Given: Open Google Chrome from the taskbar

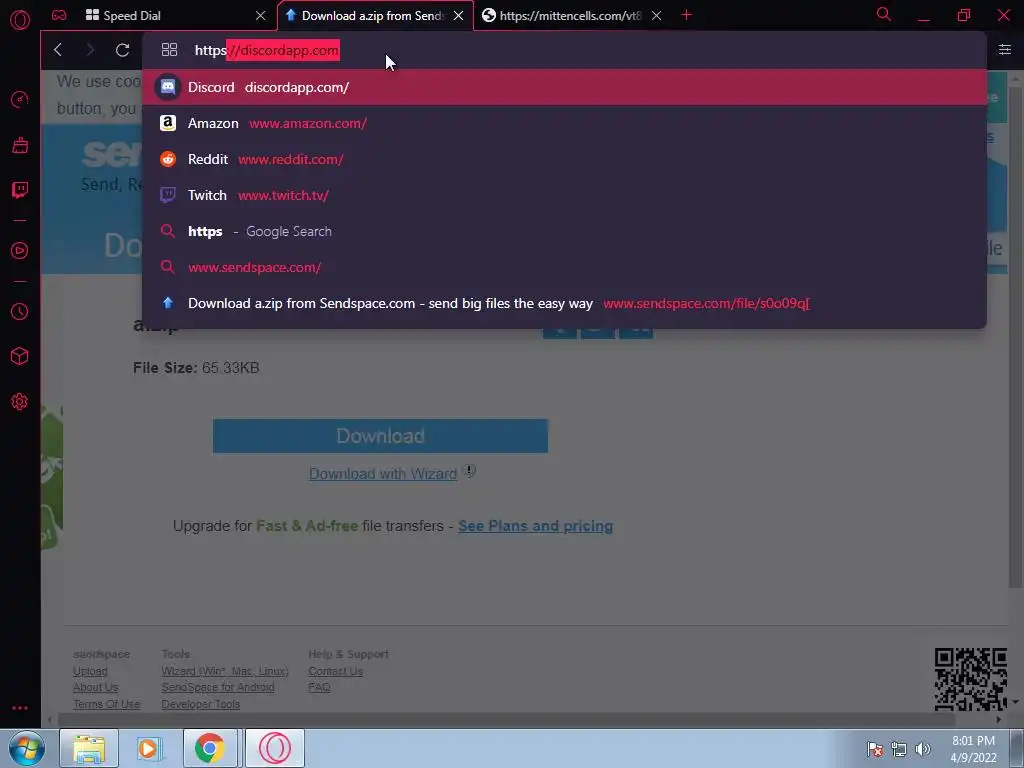Looking at the screenshot, I should pyautogui.click(x=210, y=748).
